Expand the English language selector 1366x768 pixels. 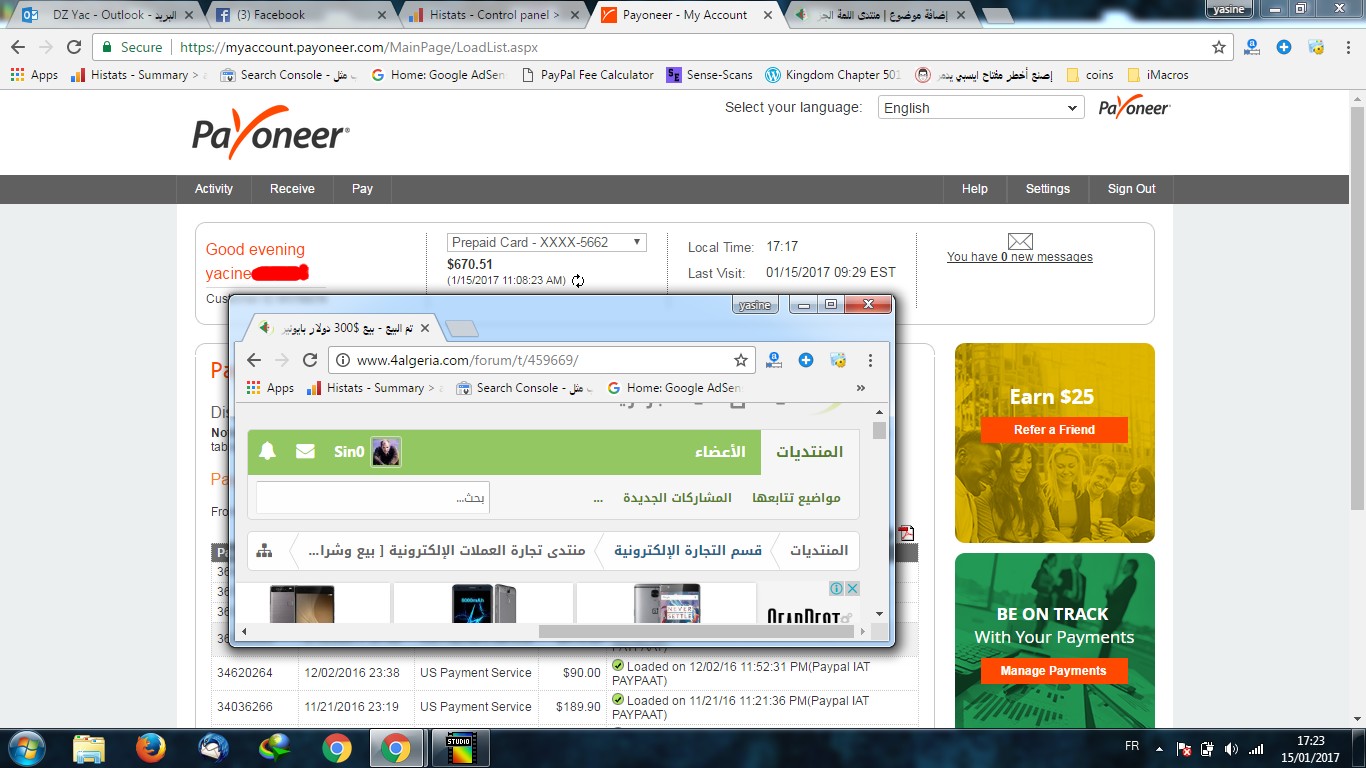980,108
